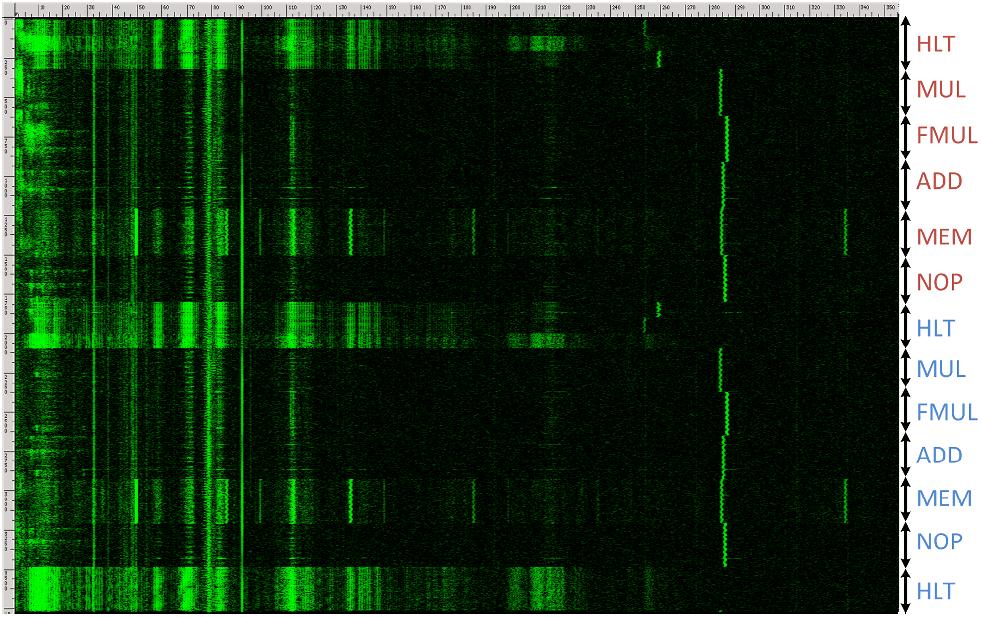
Task: Click the 0 mark on the top ruler
Action: click(16, 7)
